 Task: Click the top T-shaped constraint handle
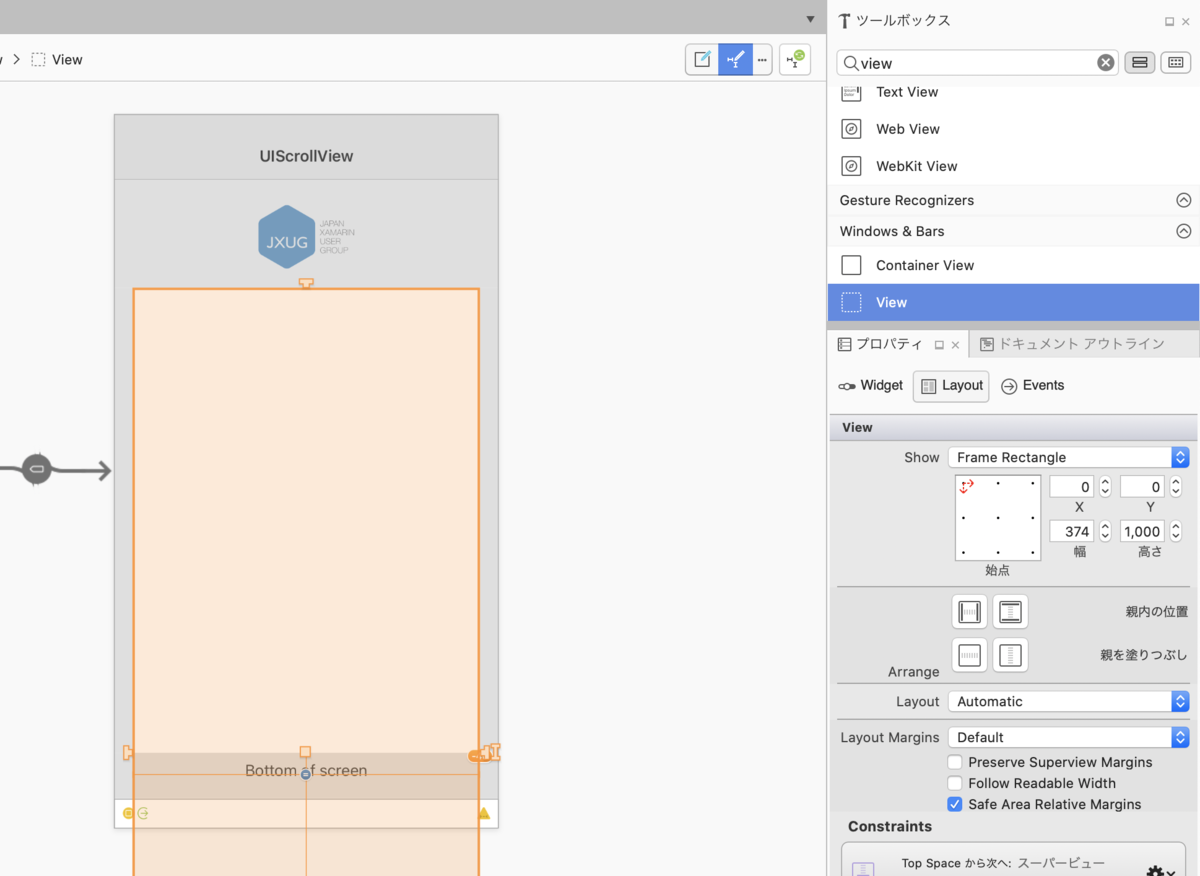click(306, 284)
